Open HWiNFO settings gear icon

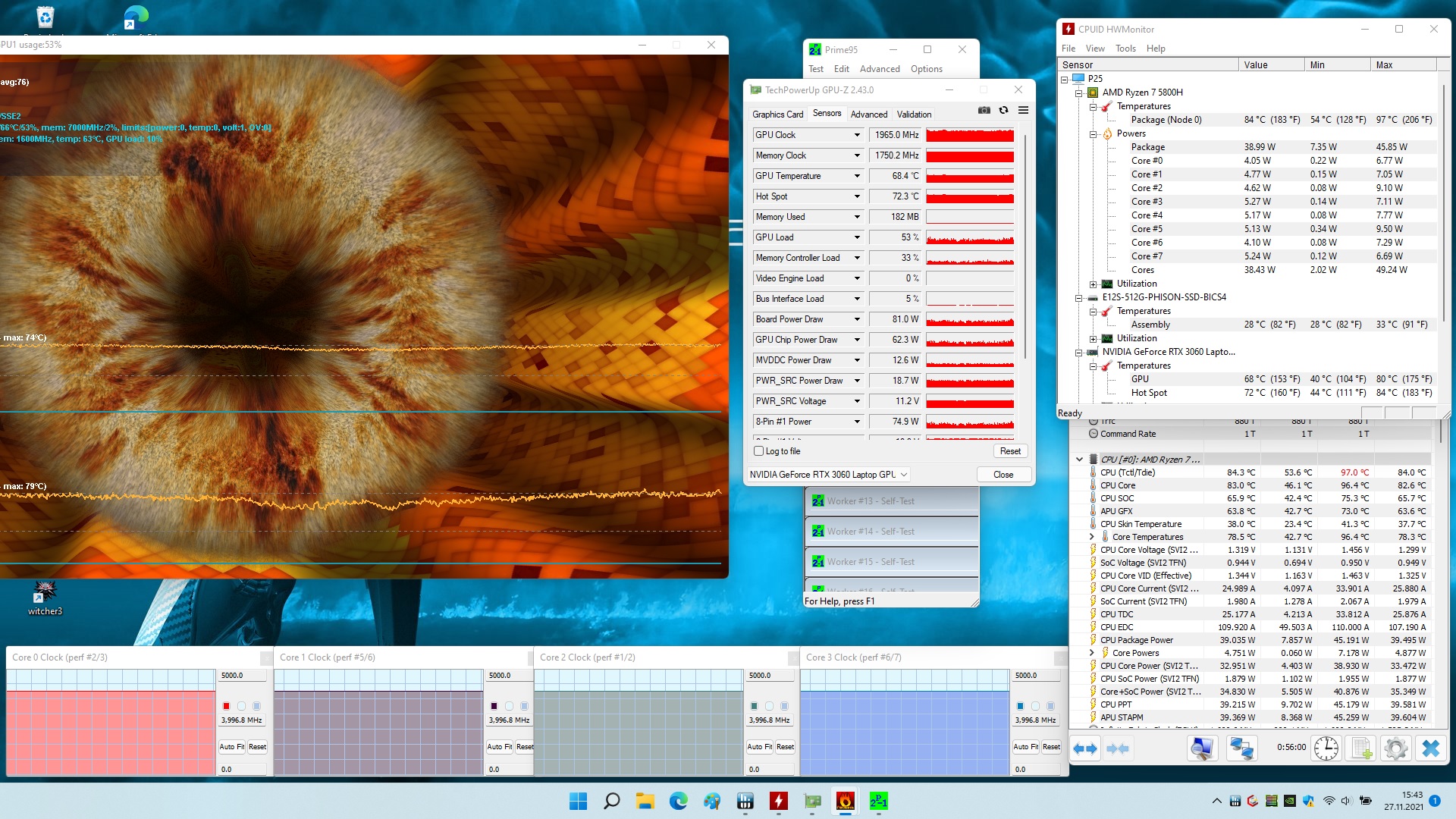(x=1395, y=748)
